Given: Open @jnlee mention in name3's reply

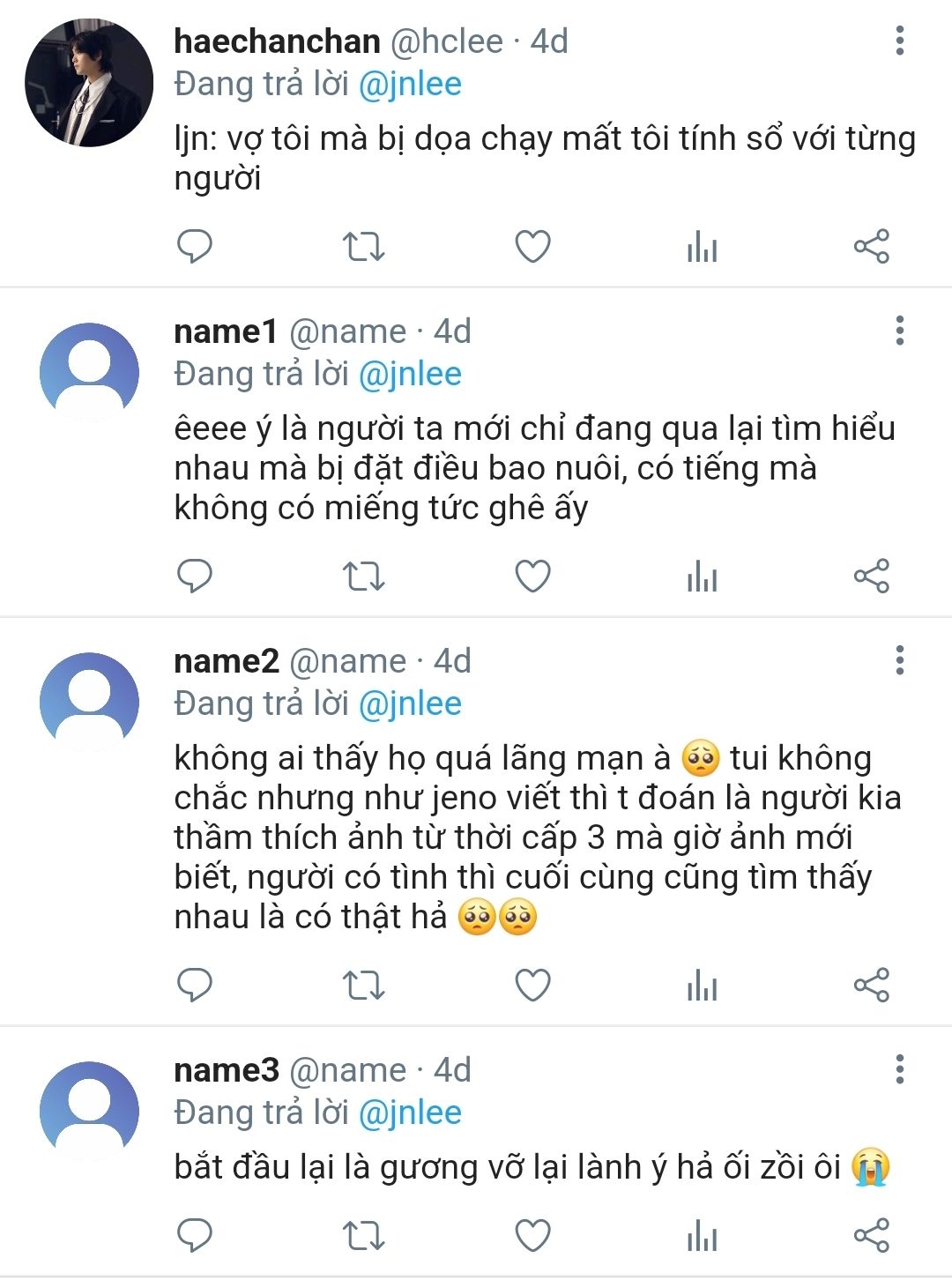Looking at the screenshot, I should click(411, 1113).
